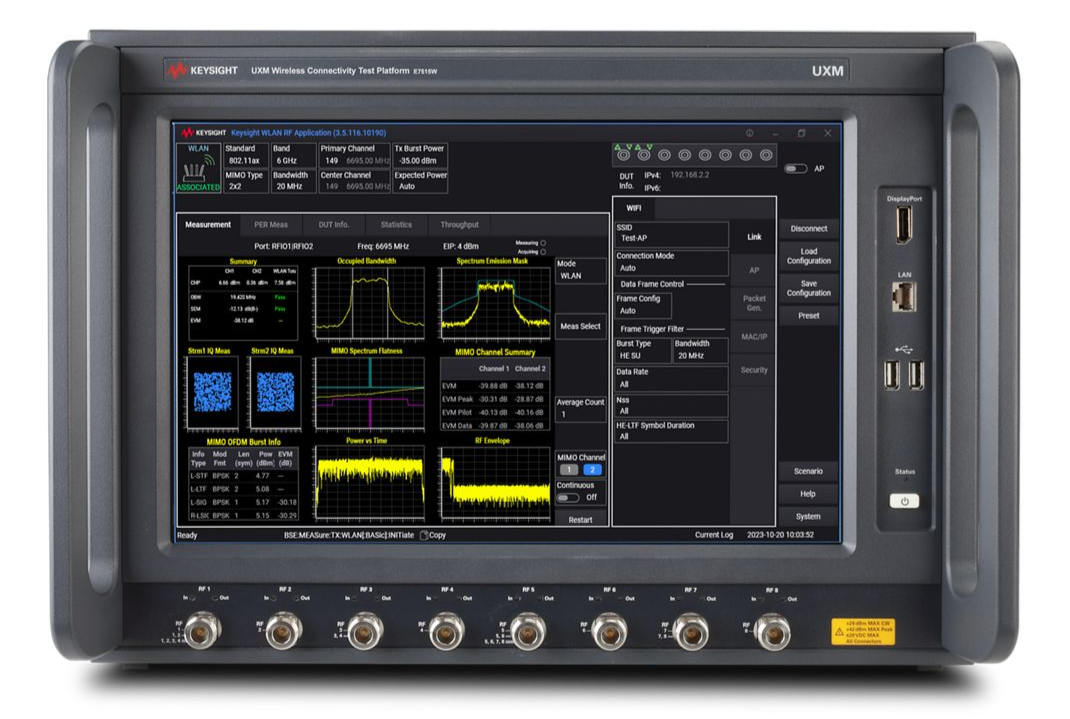The image size is (1070, 719).
Task: Switch to the PER Meas tab
Action: [x=271, y=224]
